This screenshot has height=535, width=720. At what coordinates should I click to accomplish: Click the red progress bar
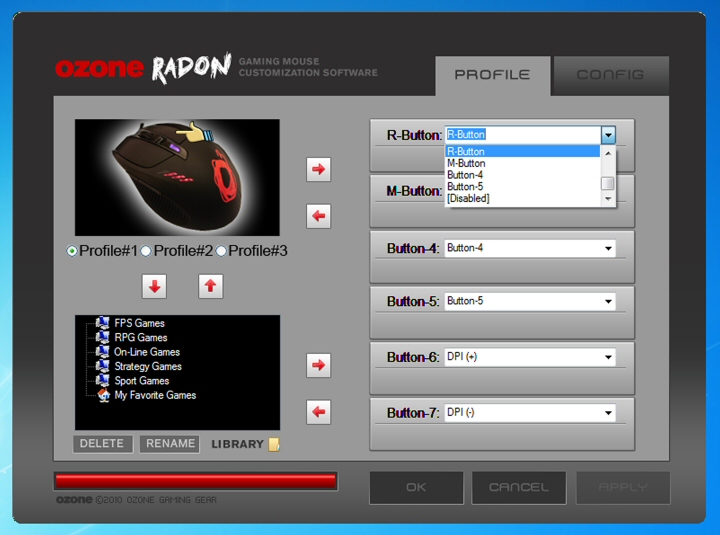(x=196, y=481)
